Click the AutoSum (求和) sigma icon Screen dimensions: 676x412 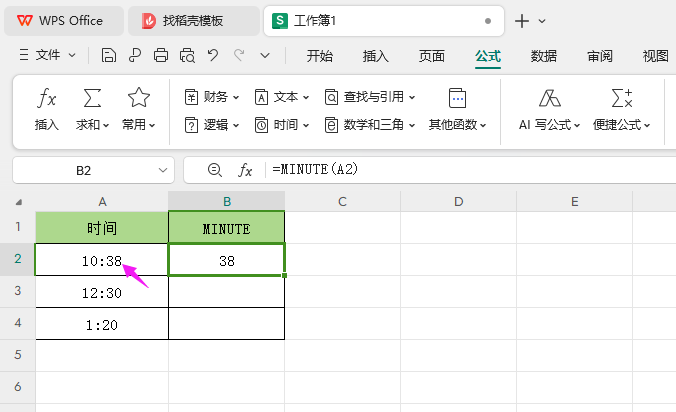pos(92,98)
